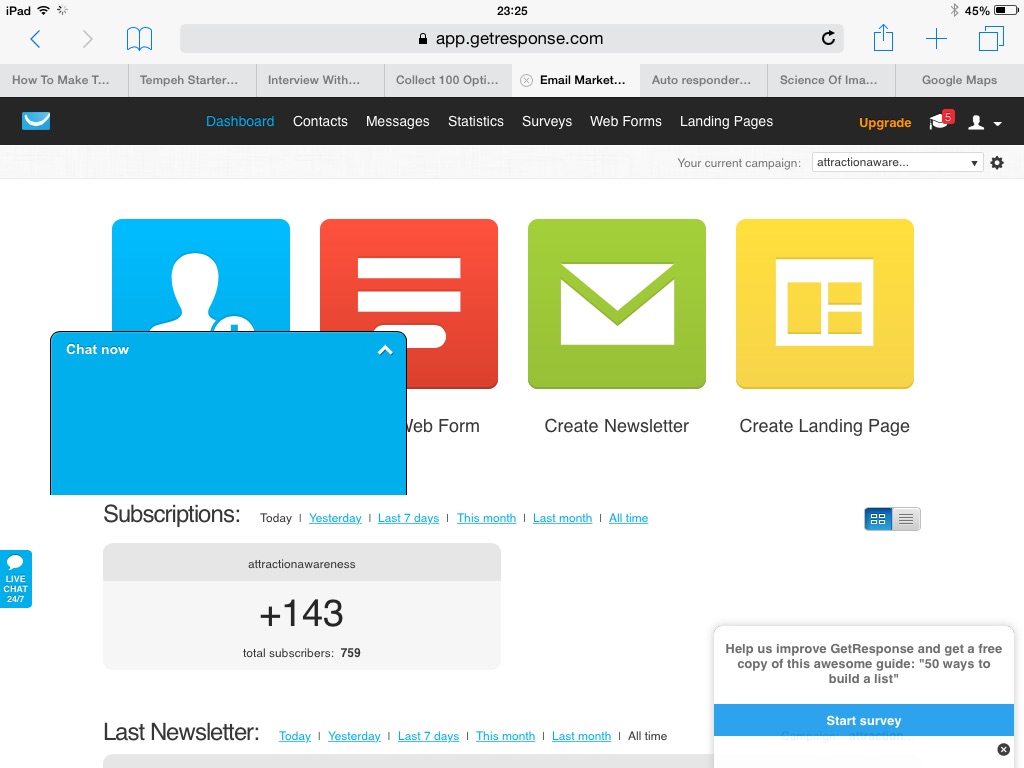Click the Create Newsletter label

[616, 426]
